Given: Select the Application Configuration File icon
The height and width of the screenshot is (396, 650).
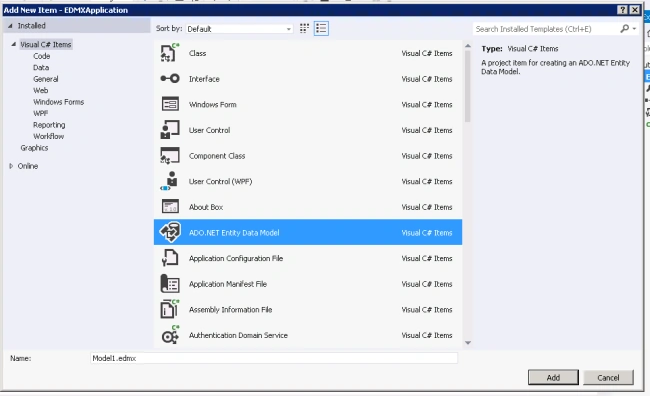Looking at the screenshot, I should tap(170, 258).
